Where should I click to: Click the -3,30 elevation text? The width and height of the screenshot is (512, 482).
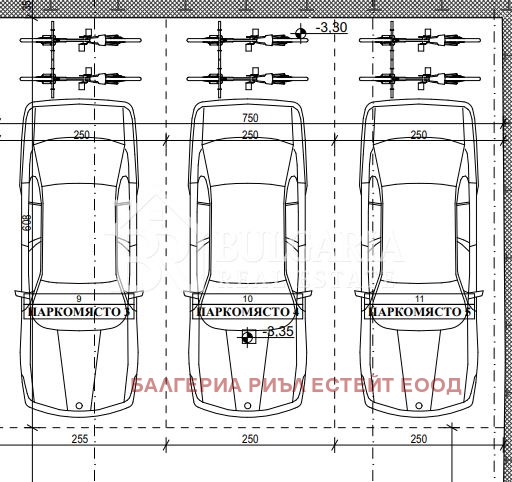coord(331,27)
